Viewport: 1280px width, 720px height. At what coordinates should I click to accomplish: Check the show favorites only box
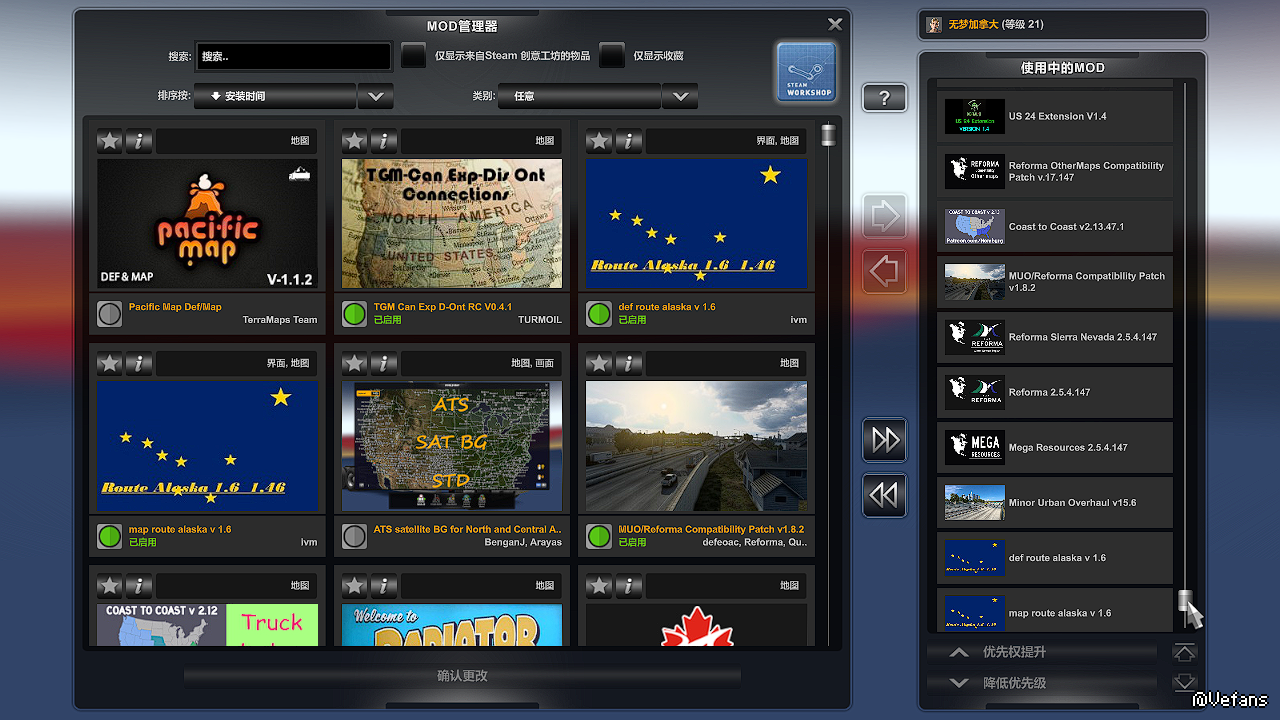612,56
